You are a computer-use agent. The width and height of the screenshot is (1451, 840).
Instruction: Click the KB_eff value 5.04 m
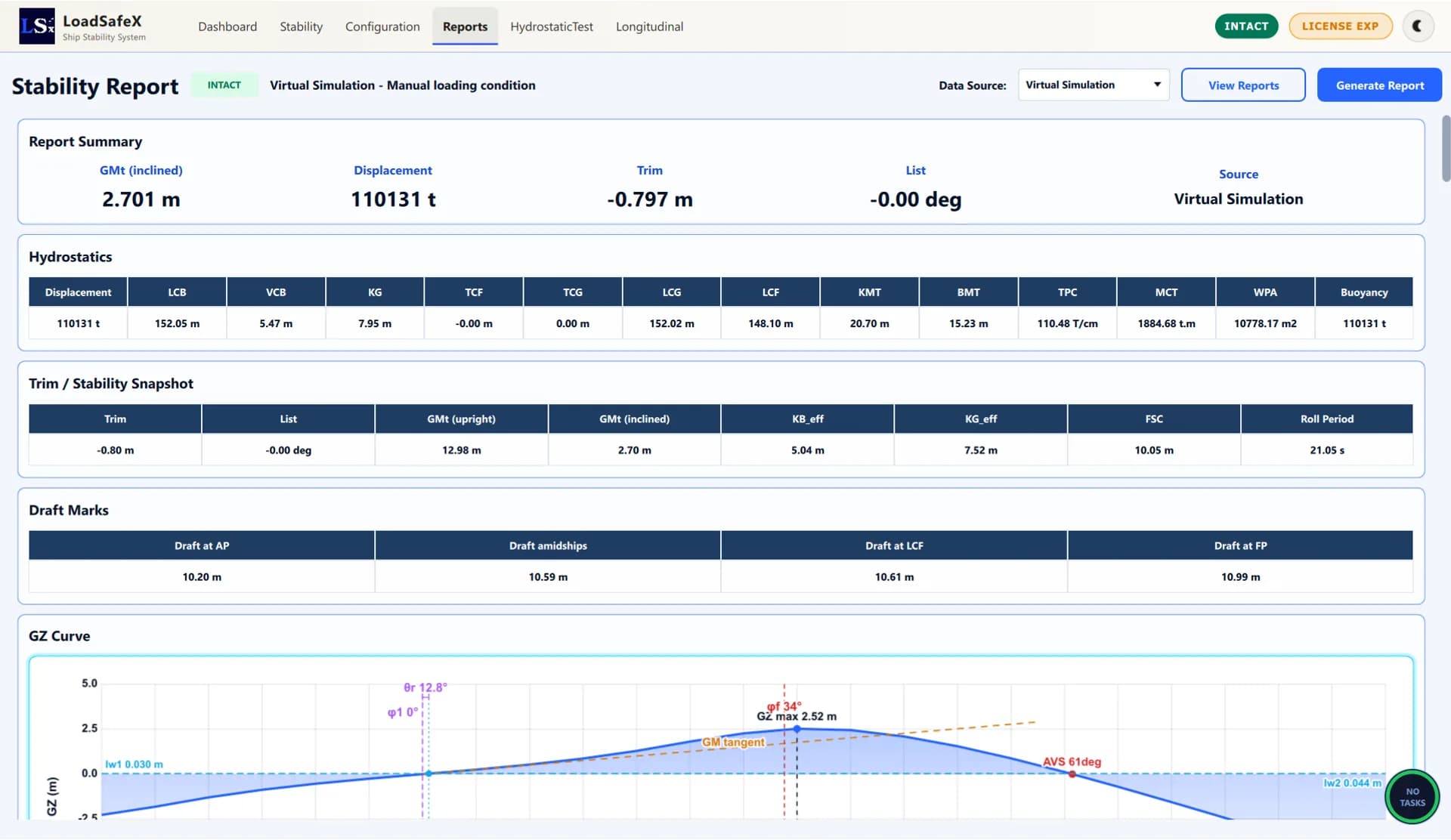tap(807, 450)
